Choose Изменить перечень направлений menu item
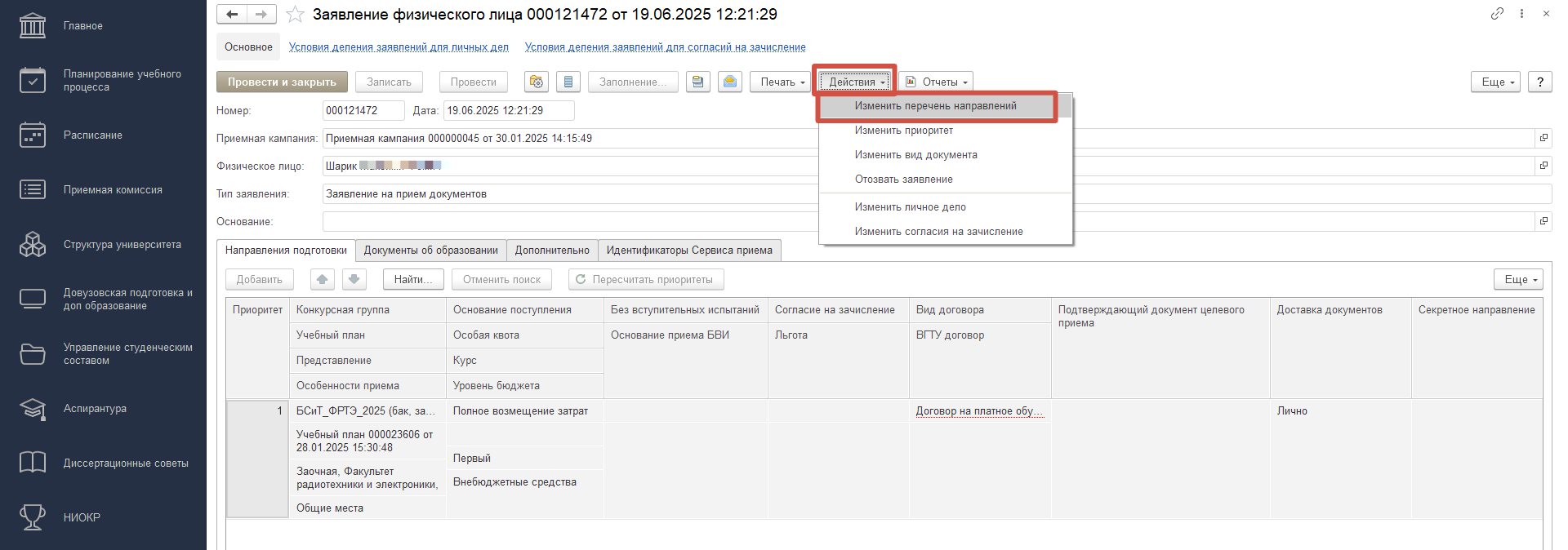Image resolution: width=1568 pixels, height=550 pixels. point(935,106)
